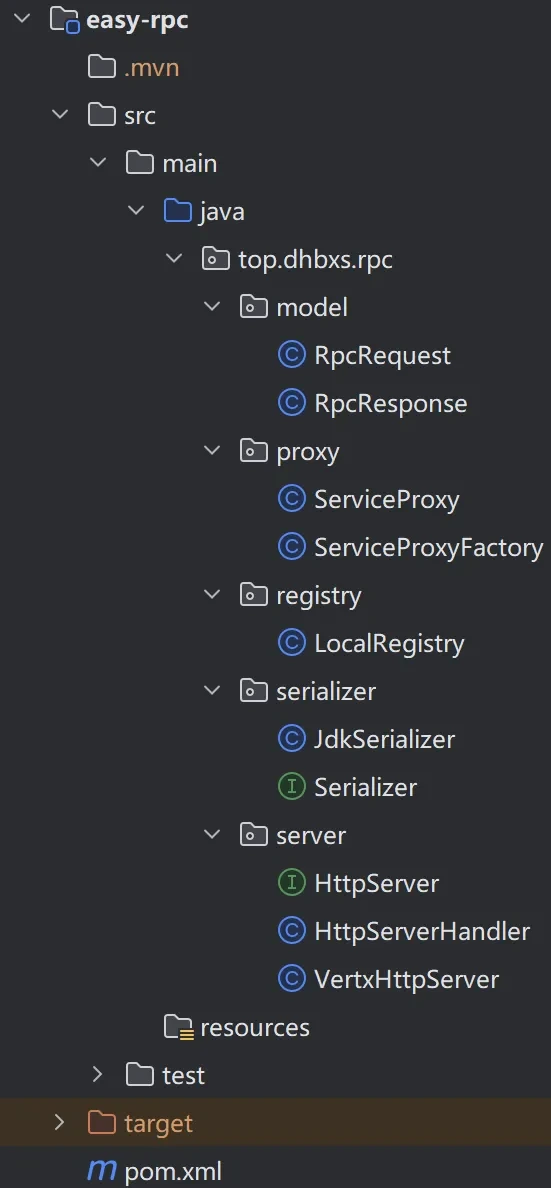
Task: Expand the test folder chevron
Action: coord(97,1074)
